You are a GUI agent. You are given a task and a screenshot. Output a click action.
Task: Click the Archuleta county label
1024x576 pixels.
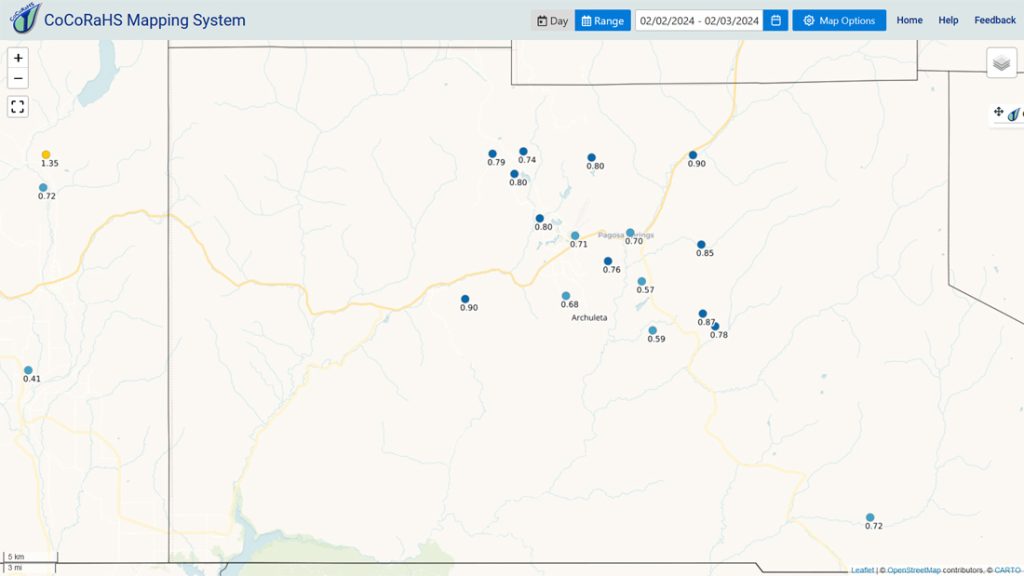click(x=589, y=317)
